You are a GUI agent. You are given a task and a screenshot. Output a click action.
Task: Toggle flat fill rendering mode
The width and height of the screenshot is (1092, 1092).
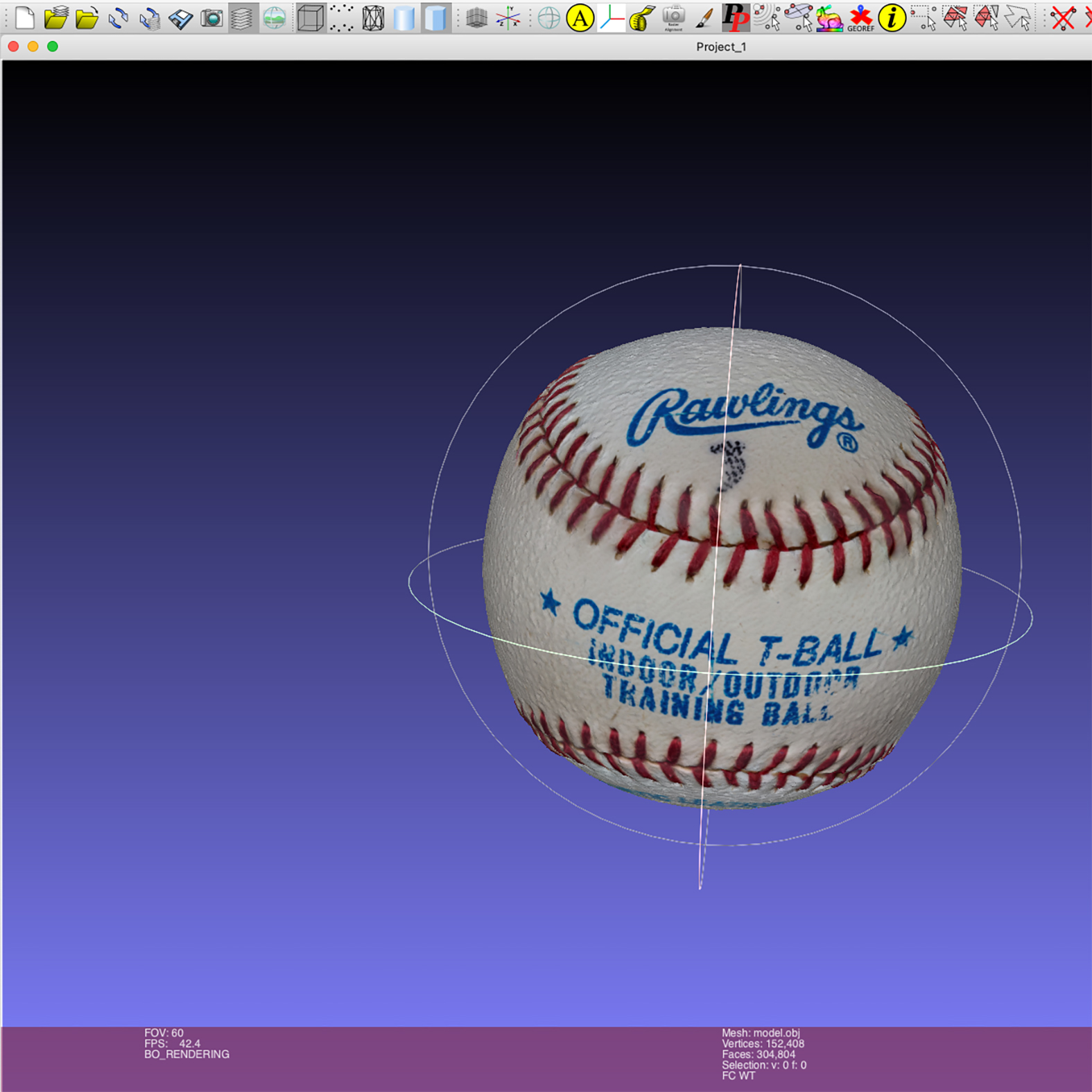pos(435,18)
